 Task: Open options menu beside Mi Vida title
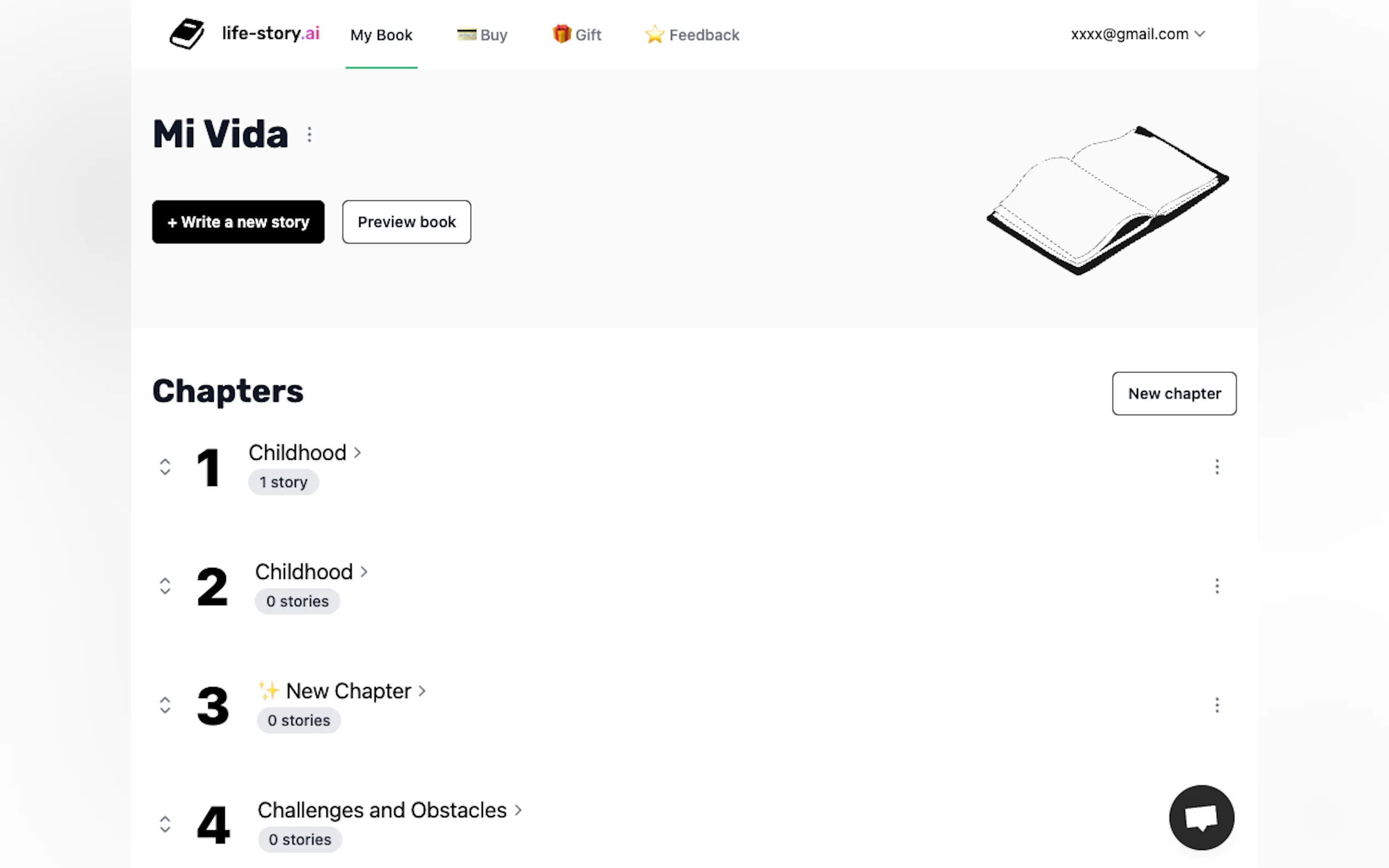tap(310, 135)
